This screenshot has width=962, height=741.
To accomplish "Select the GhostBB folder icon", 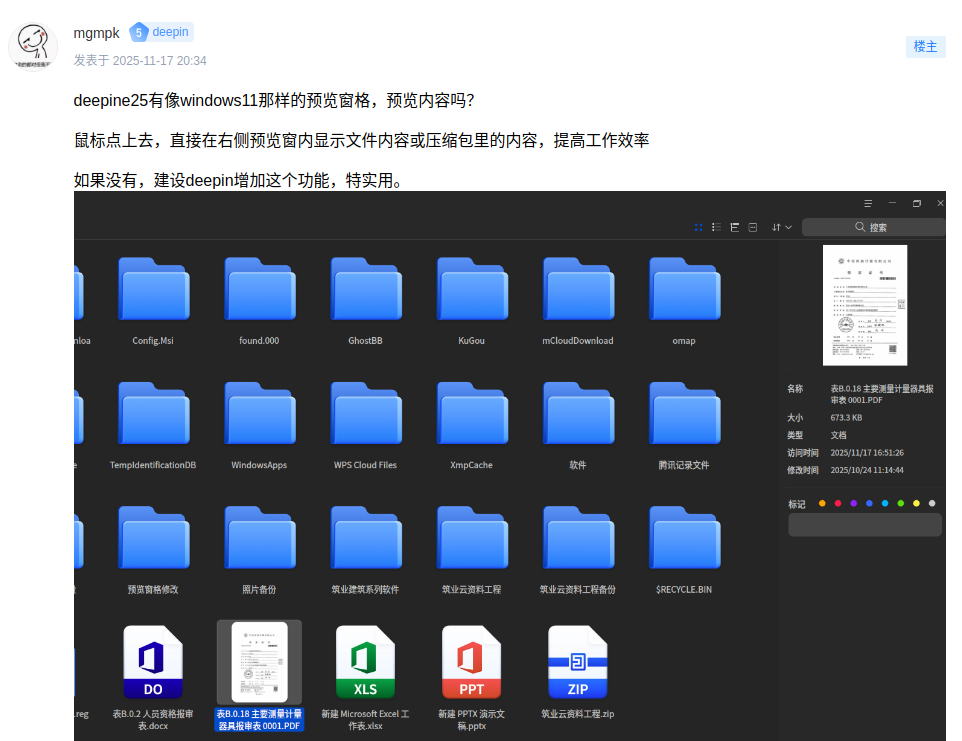I will tap(366, 289).
